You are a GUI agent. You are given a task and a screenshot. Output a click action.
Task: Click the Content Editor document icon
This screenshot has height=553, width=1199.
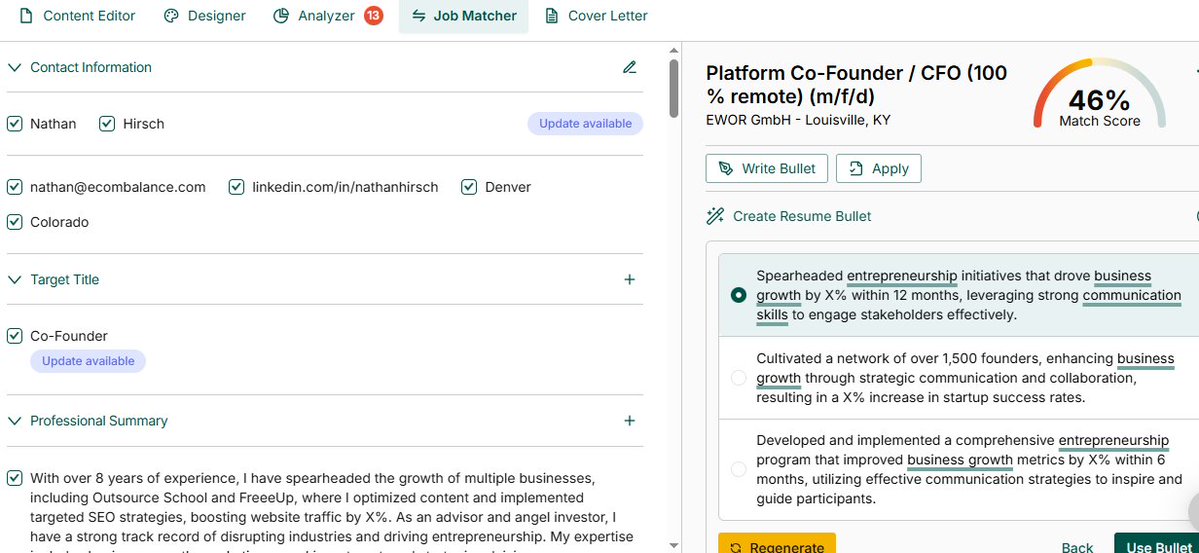[26, 16]
